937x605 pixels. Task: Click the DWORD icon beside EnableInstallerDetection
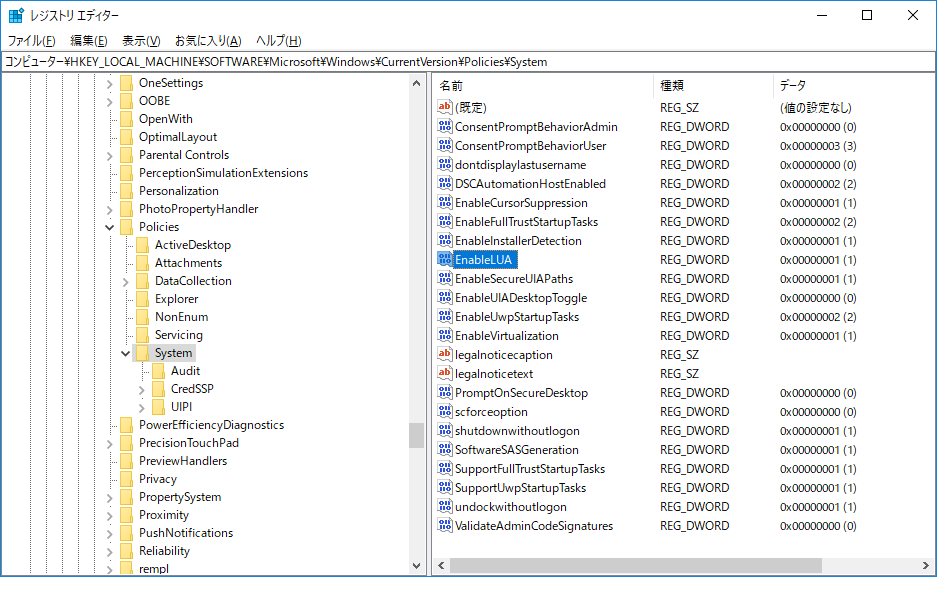445,240
